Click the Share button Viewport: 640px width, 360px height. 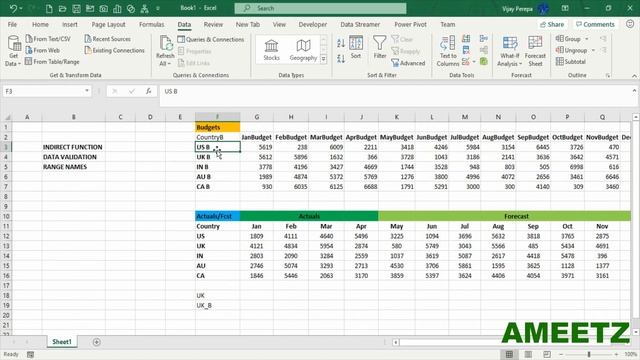click(552, 24)
